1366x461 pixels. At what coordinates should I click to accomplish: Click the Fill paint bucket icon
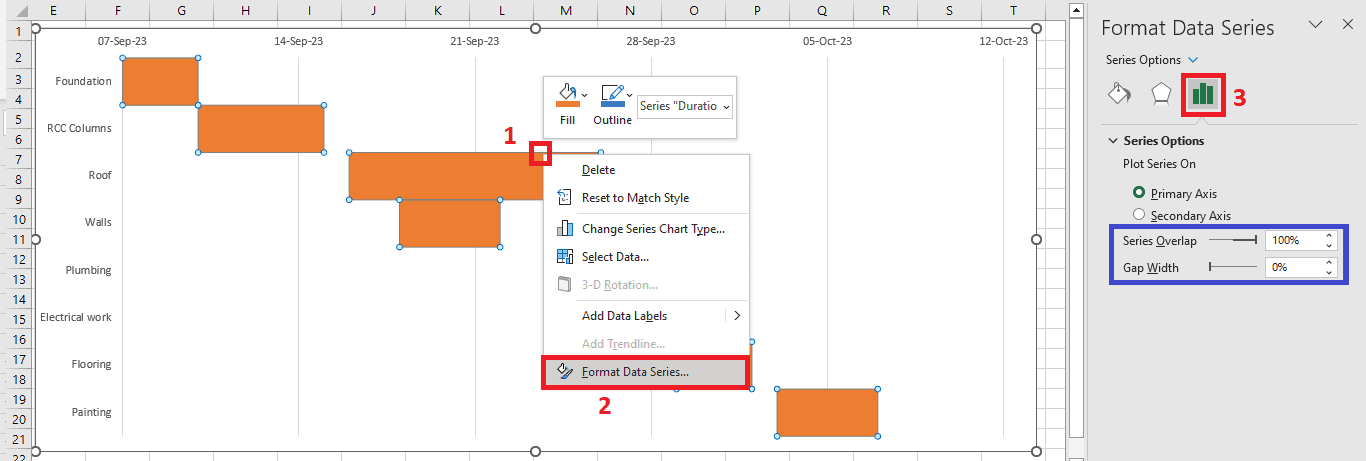click(567, 96)
